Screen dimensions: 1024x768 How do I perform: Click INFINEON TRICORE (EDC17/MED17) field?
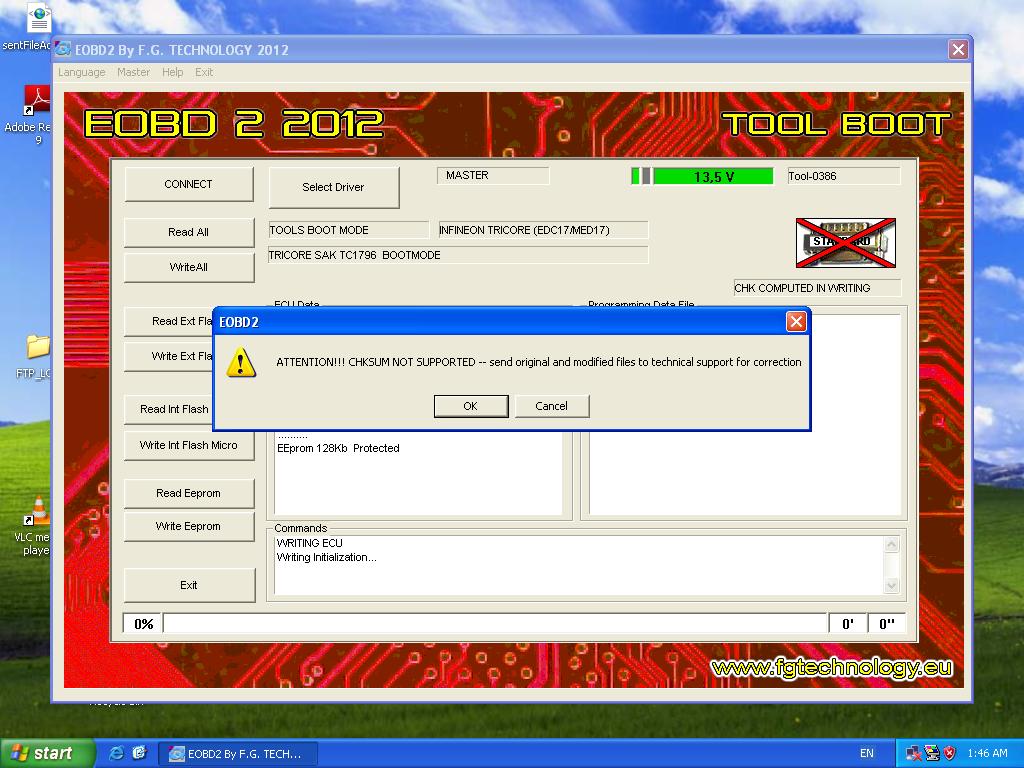click(543, 230)
